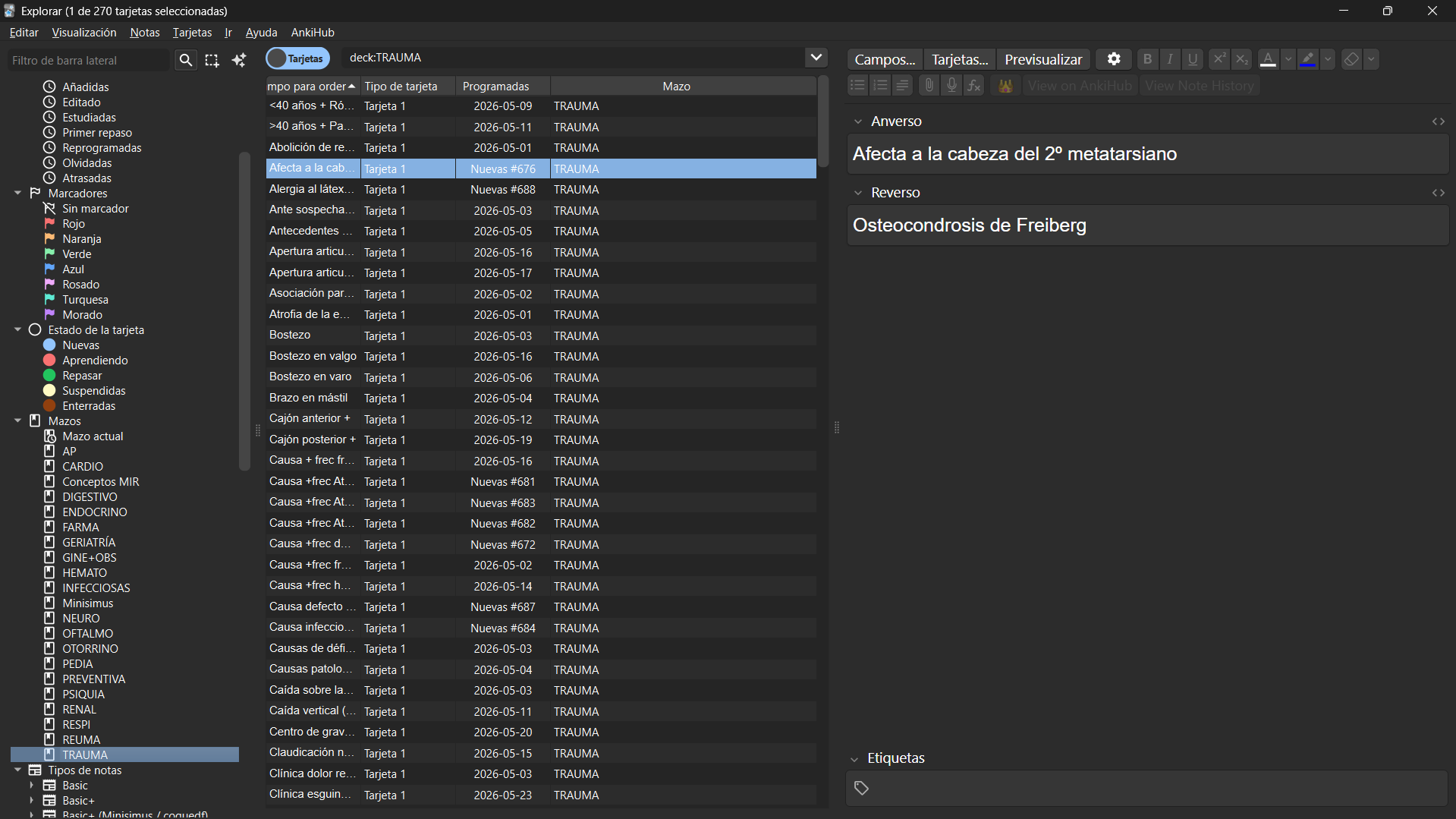Open the AnkiHub menu
The image size is (1456, 819).
(x=313, y=33)
